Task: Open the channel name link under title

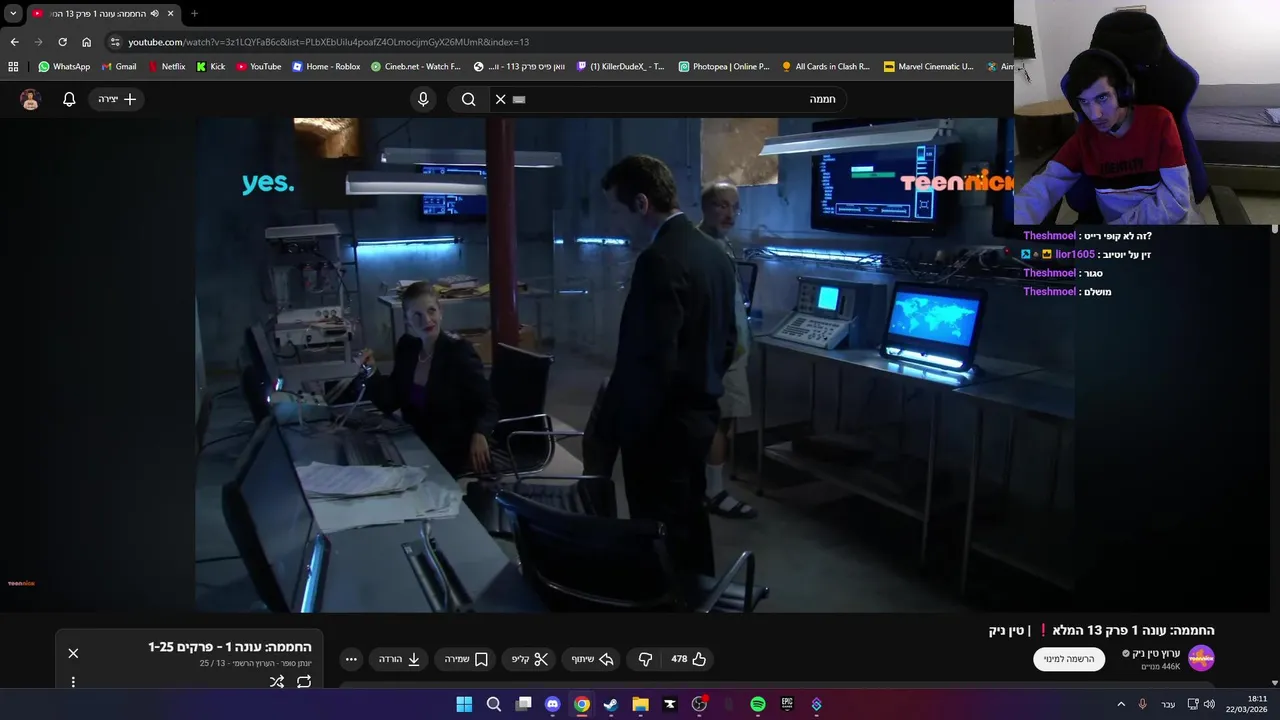Action: coord(1156,653)
